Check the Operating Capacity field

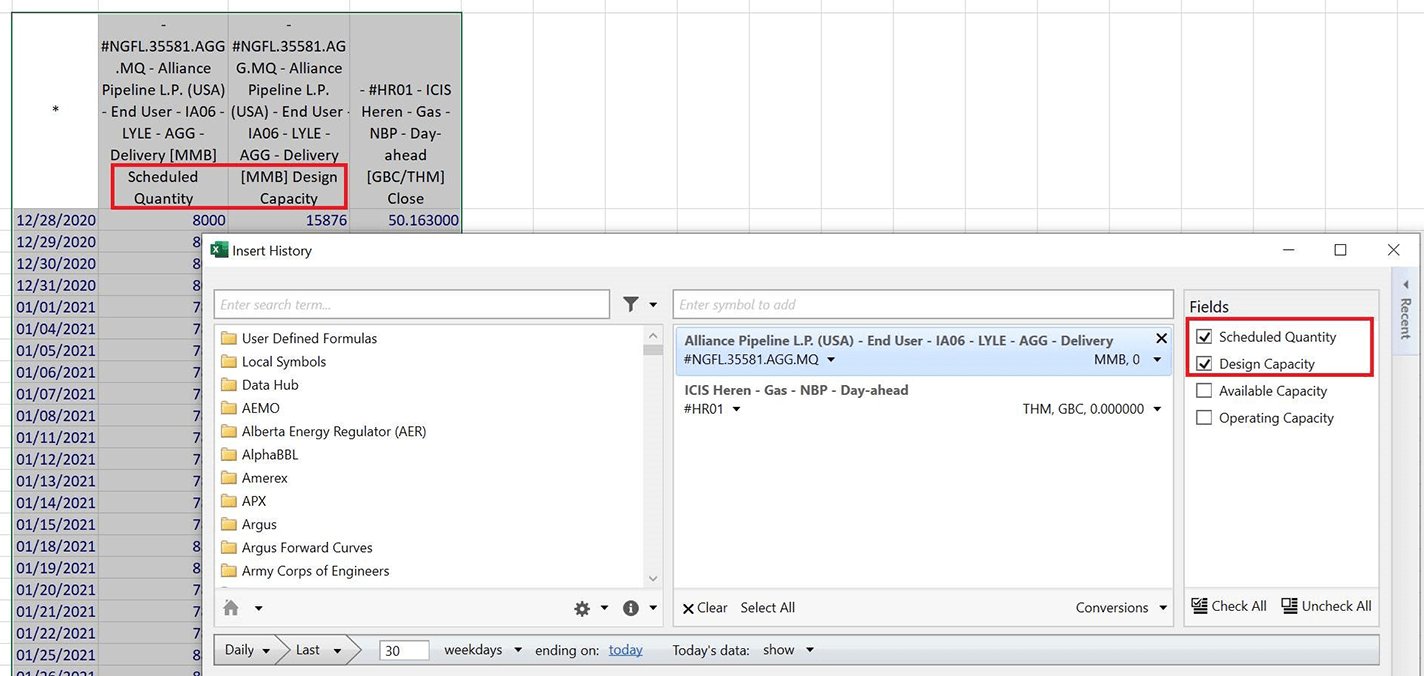point(1204,418)
